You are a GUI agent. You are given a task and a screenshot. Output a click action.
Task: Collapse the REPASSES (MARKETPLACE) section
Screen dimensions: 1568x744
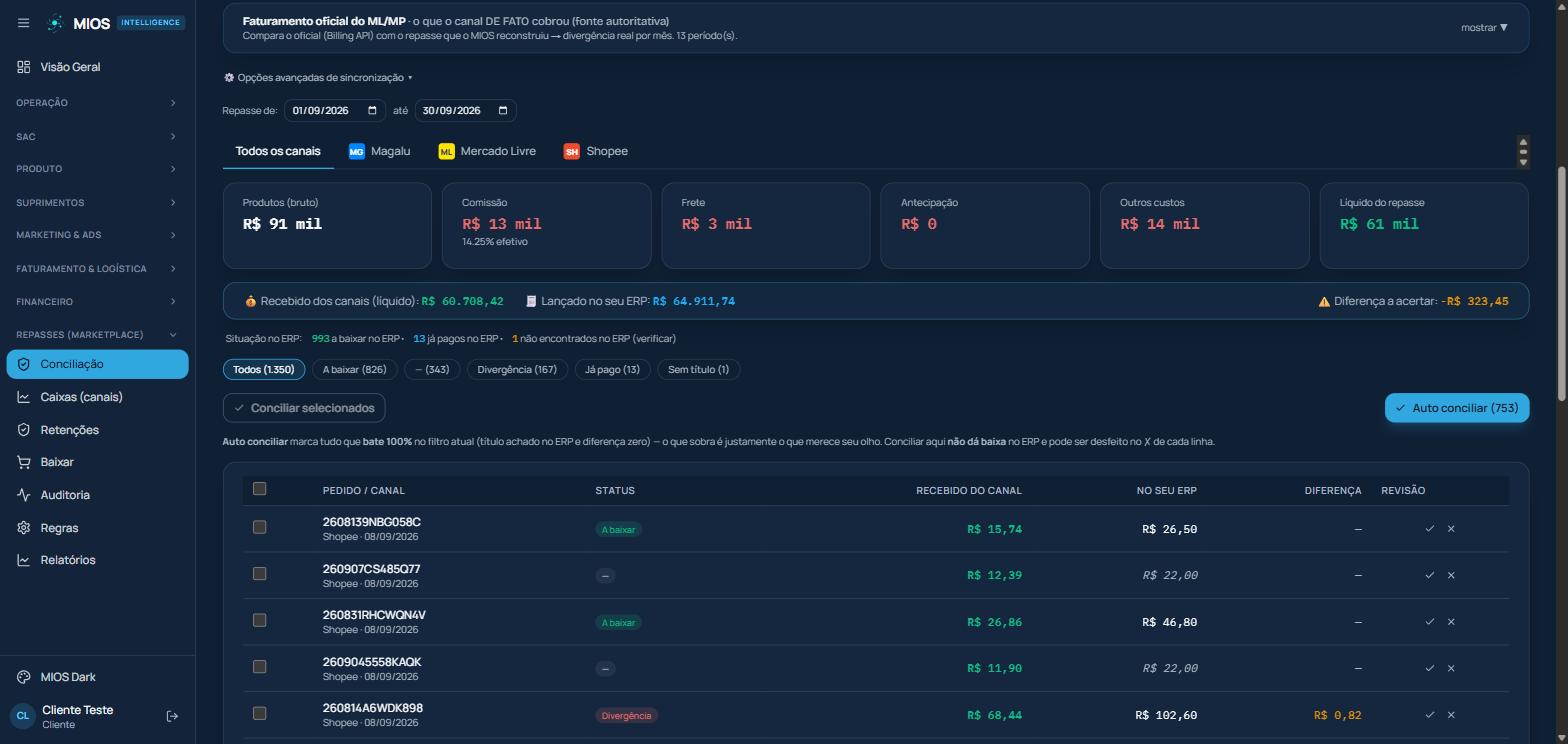tap(97, 334)
